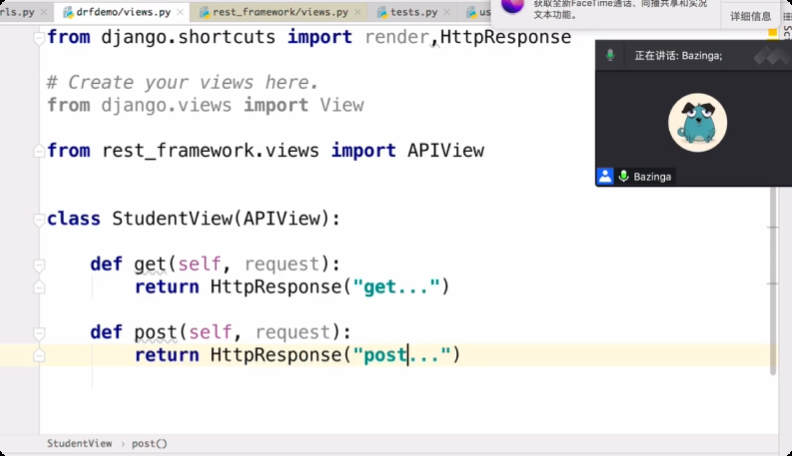
Task: Click the 正在讲话: Bazinga label
Action: pos(678,56)
